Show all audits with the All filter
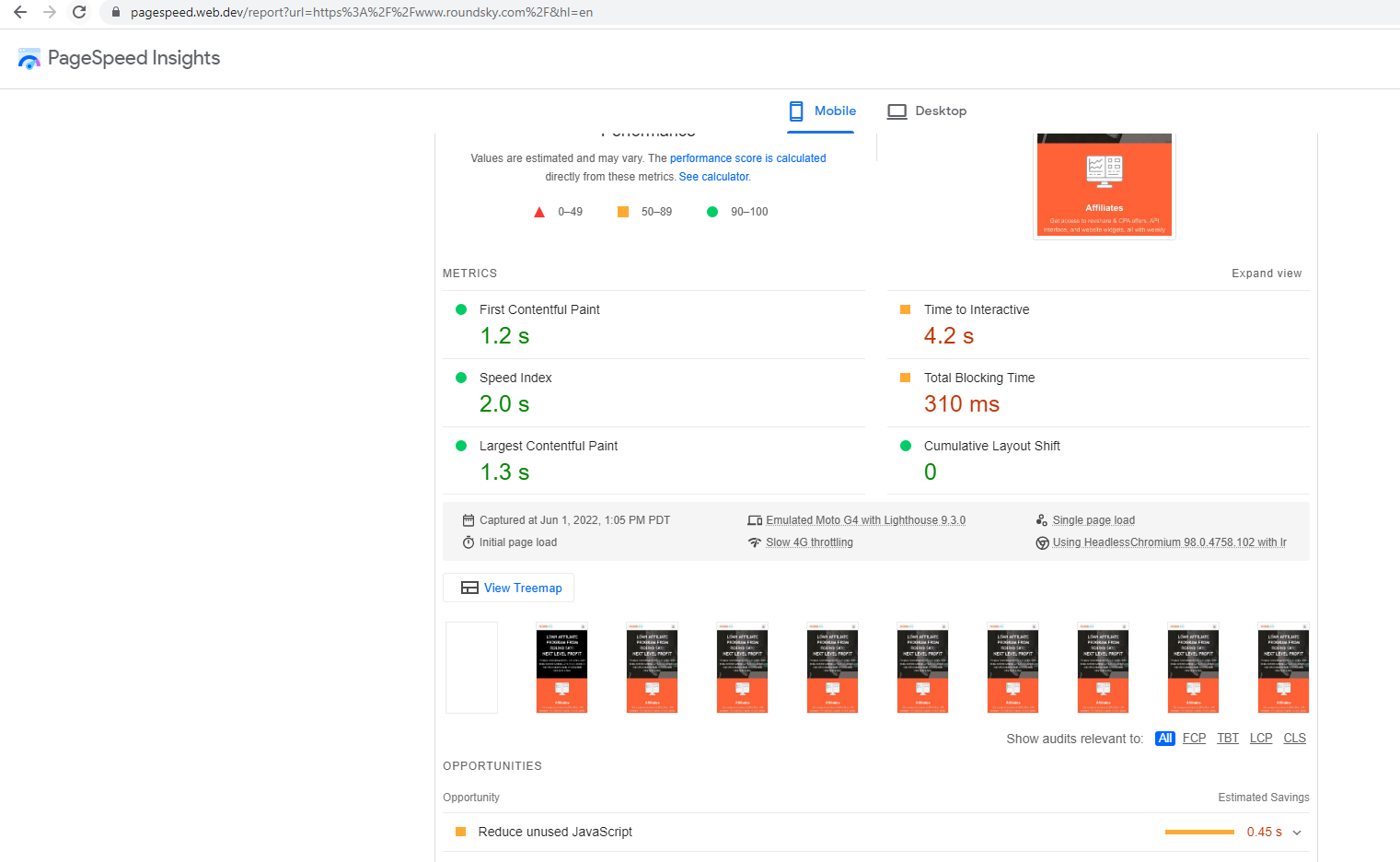The height and width of the screenshot is (862, 1400). coord(1165,739)
